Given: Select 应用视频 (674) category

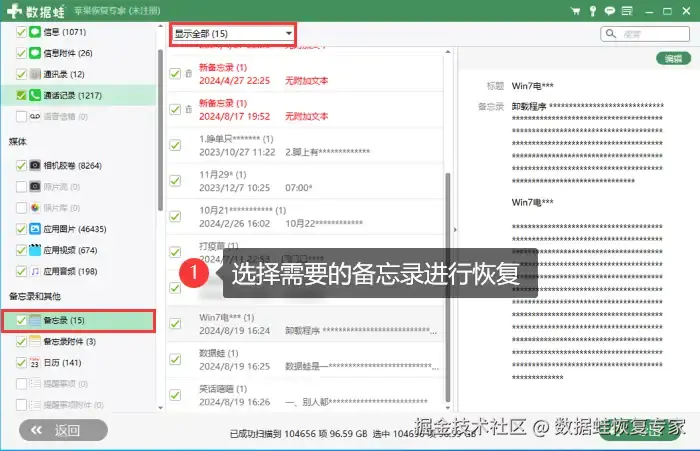Looking at the screenshot, I should [70, 250].
